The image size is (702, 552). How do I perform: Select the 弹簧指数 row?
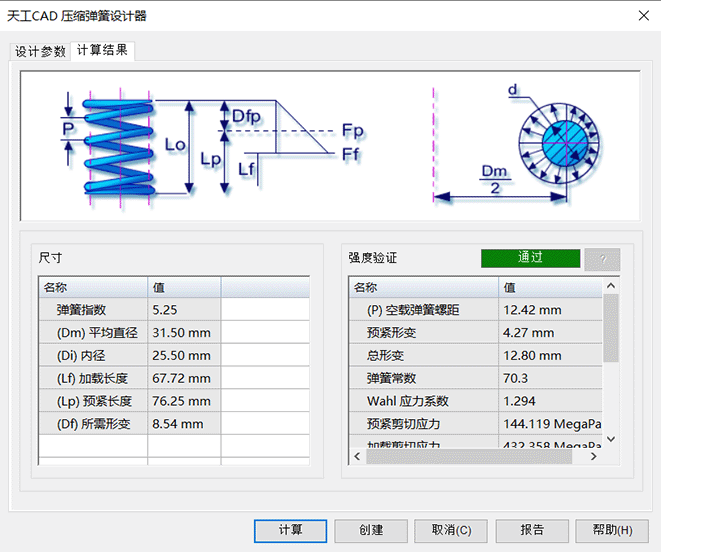174,310
